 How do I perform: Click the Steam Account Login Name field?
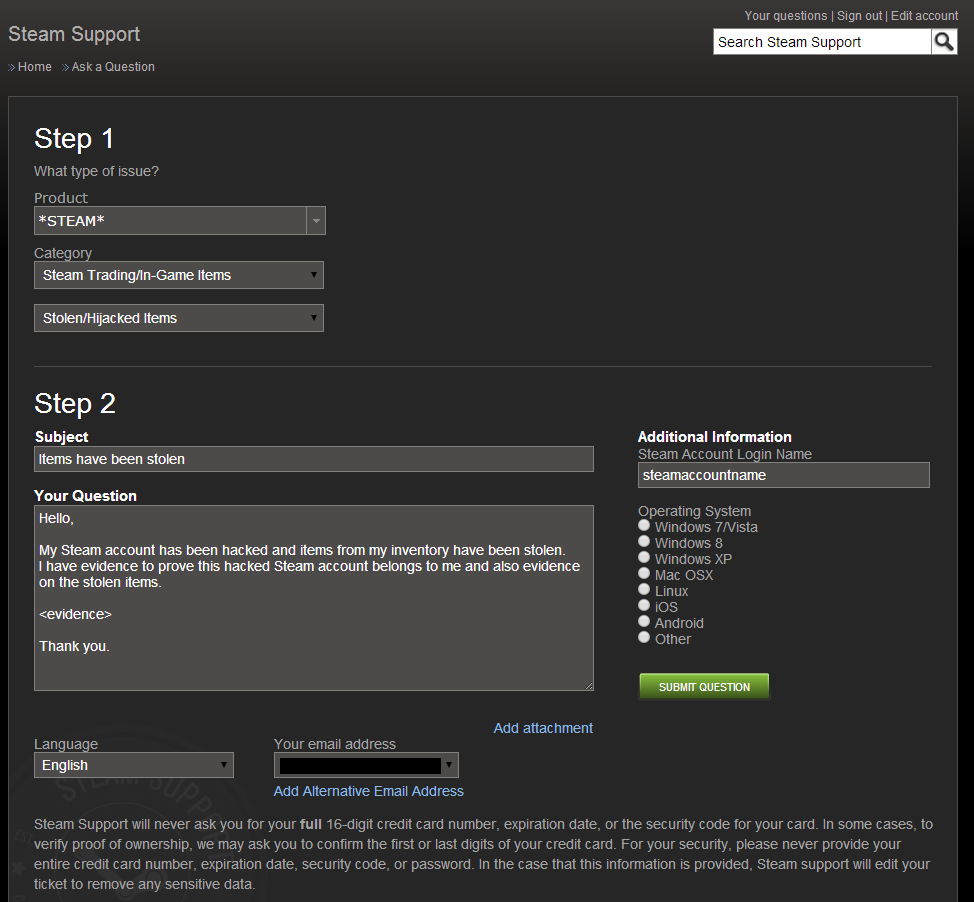[783, 475]
